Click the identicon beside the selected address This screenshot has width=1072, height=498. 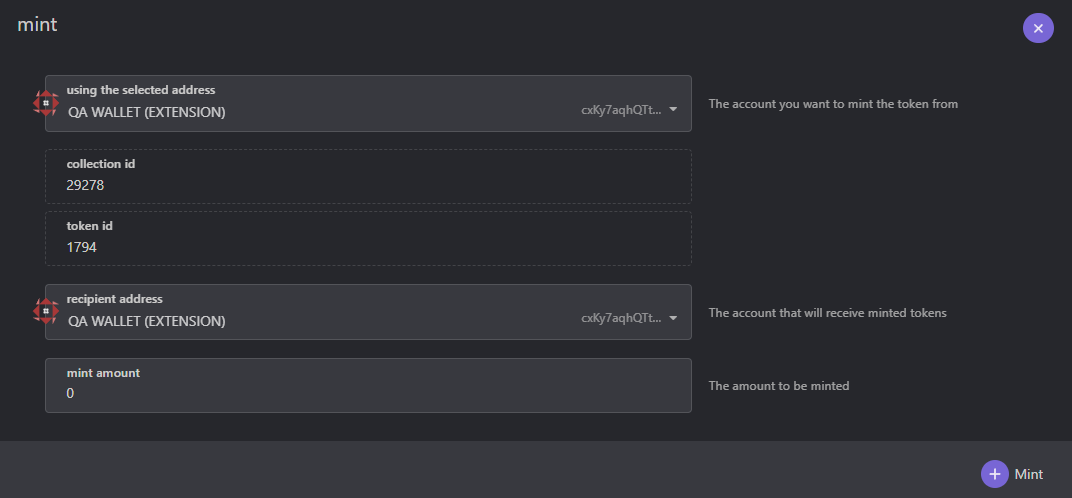pos(46,103)
